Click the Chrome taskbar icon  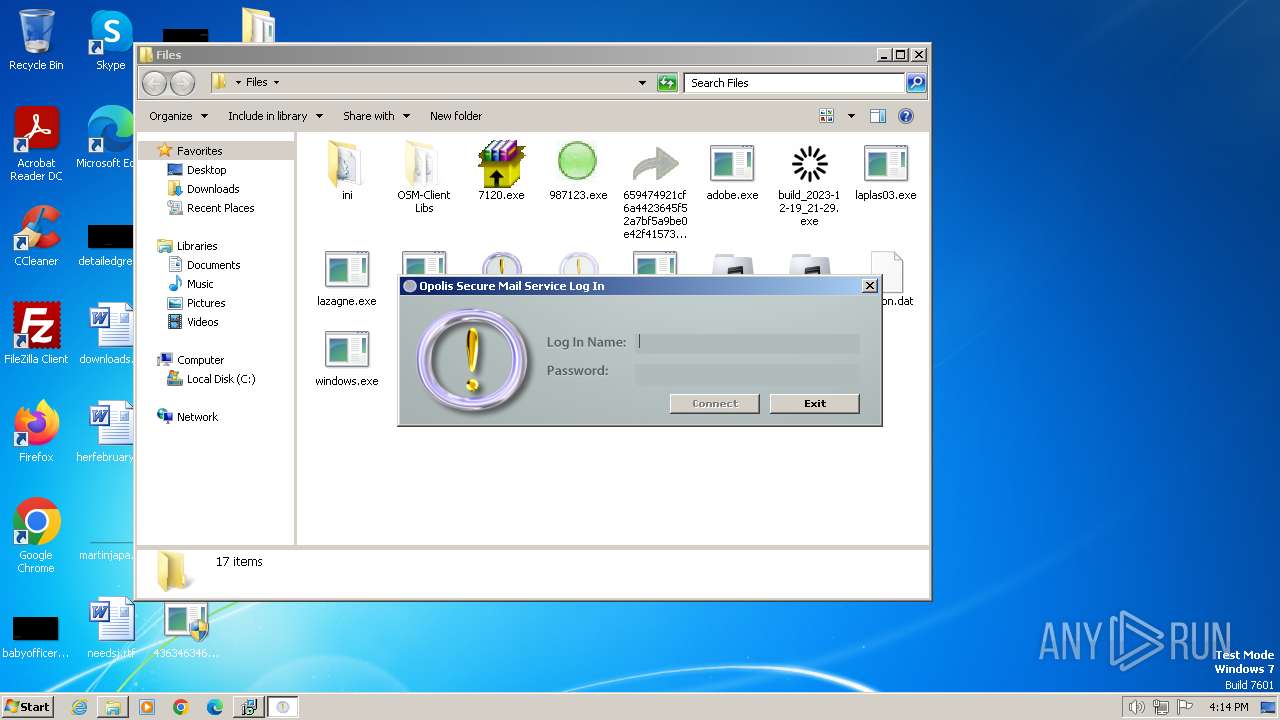(181, 707)
